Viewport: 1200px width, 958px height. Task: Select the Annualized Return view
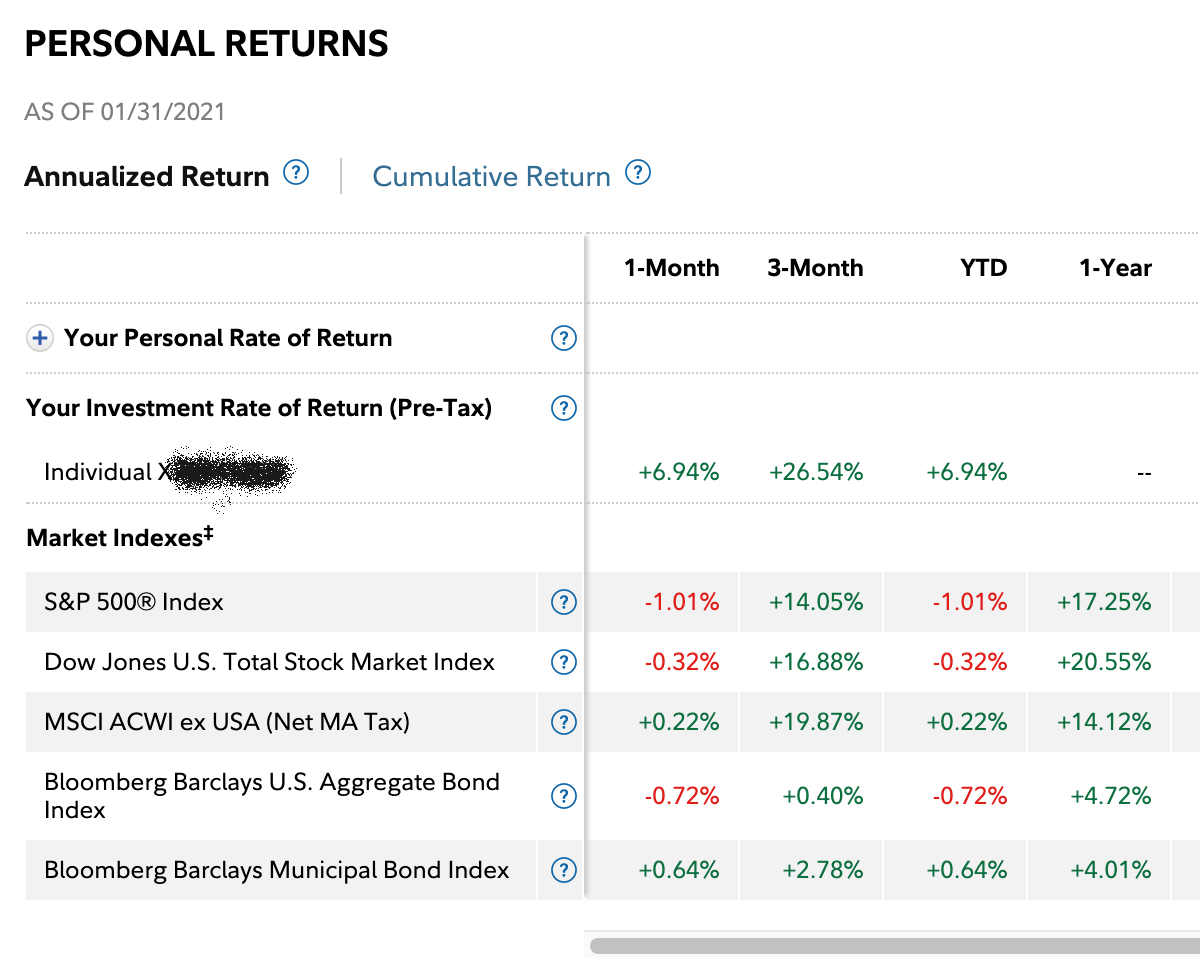[x=147, y=177]
